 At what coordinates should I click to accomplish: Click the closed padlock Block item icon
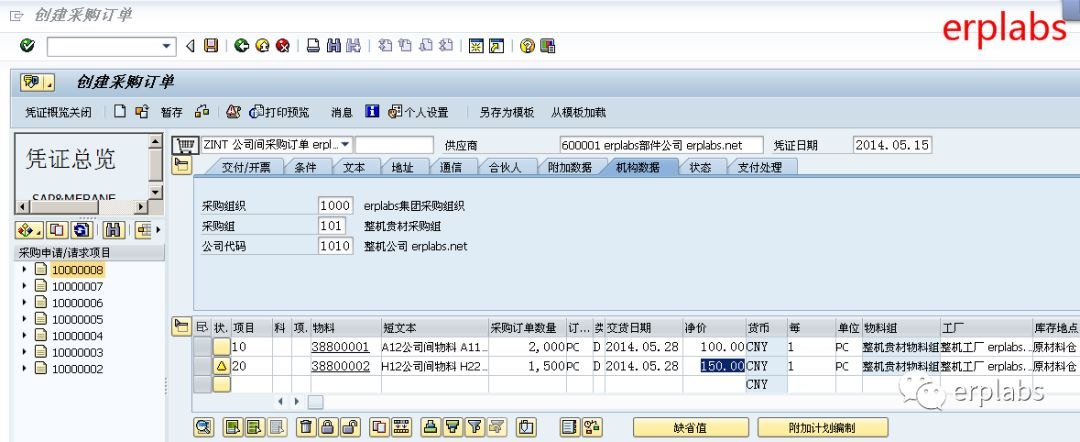pyautogui.click(x=327, y=427)
